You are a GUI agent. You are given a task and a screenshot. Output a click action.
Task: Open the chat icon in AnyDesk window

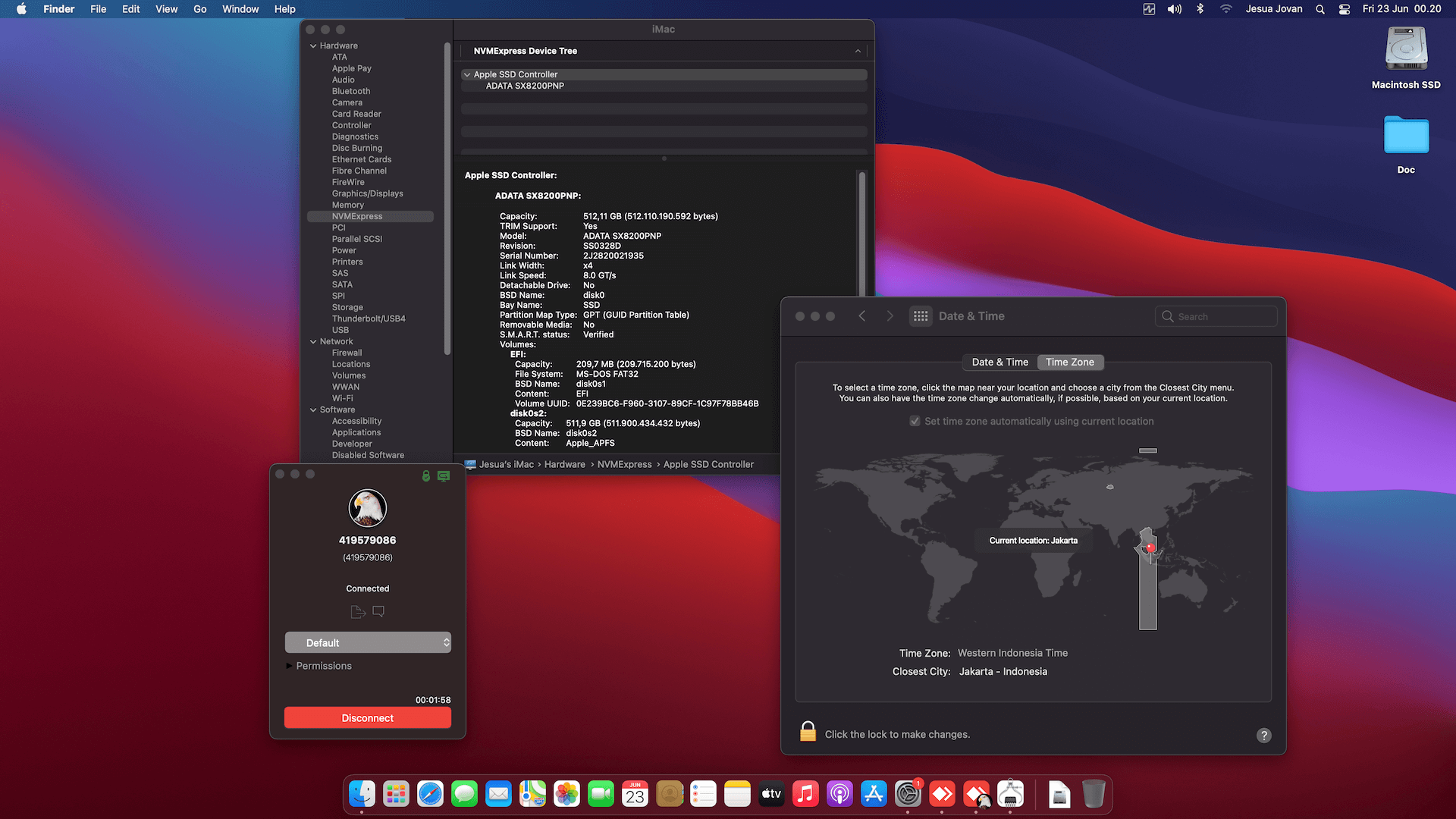click(378, 611)
